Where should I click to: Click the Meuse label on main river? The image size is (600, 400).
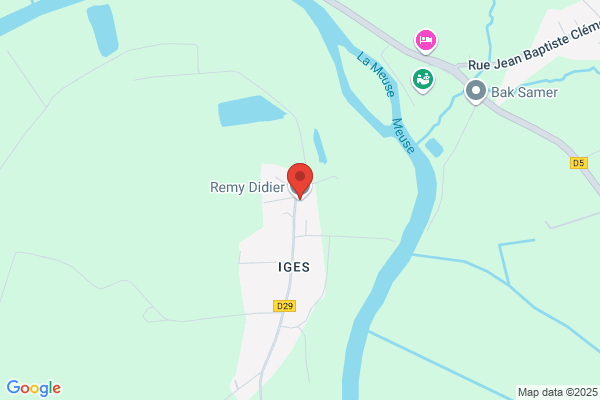[x=403, y=136]
